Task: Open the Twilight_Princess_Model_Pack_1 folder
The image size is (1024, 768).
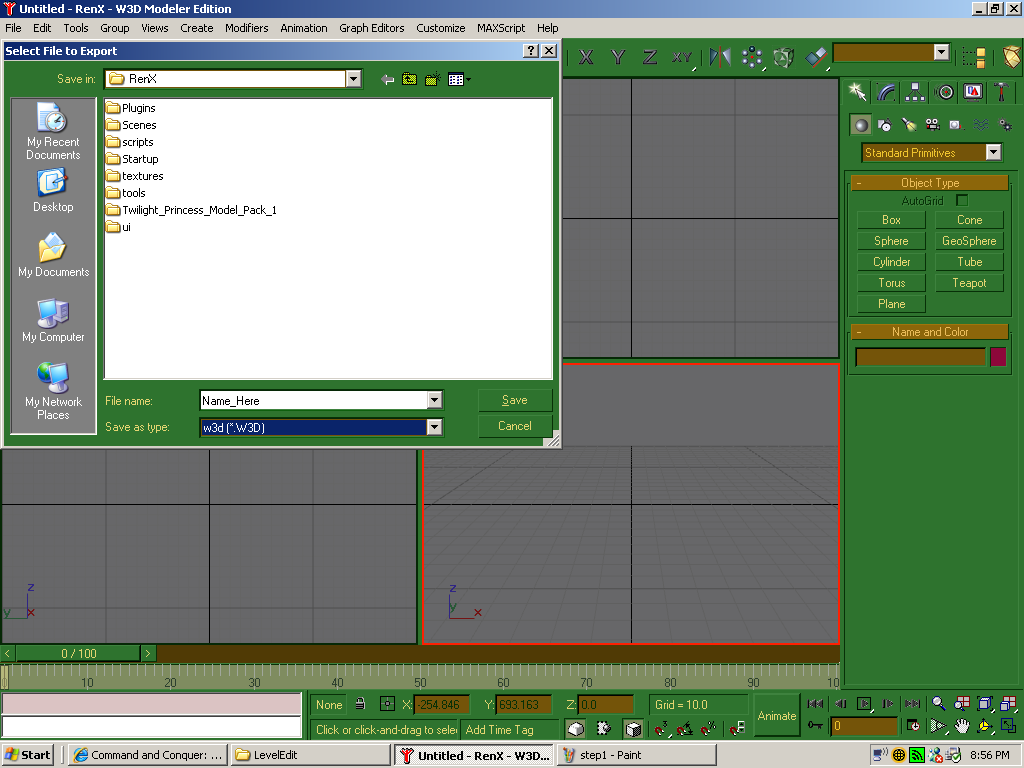Action: tap(198, 210)
